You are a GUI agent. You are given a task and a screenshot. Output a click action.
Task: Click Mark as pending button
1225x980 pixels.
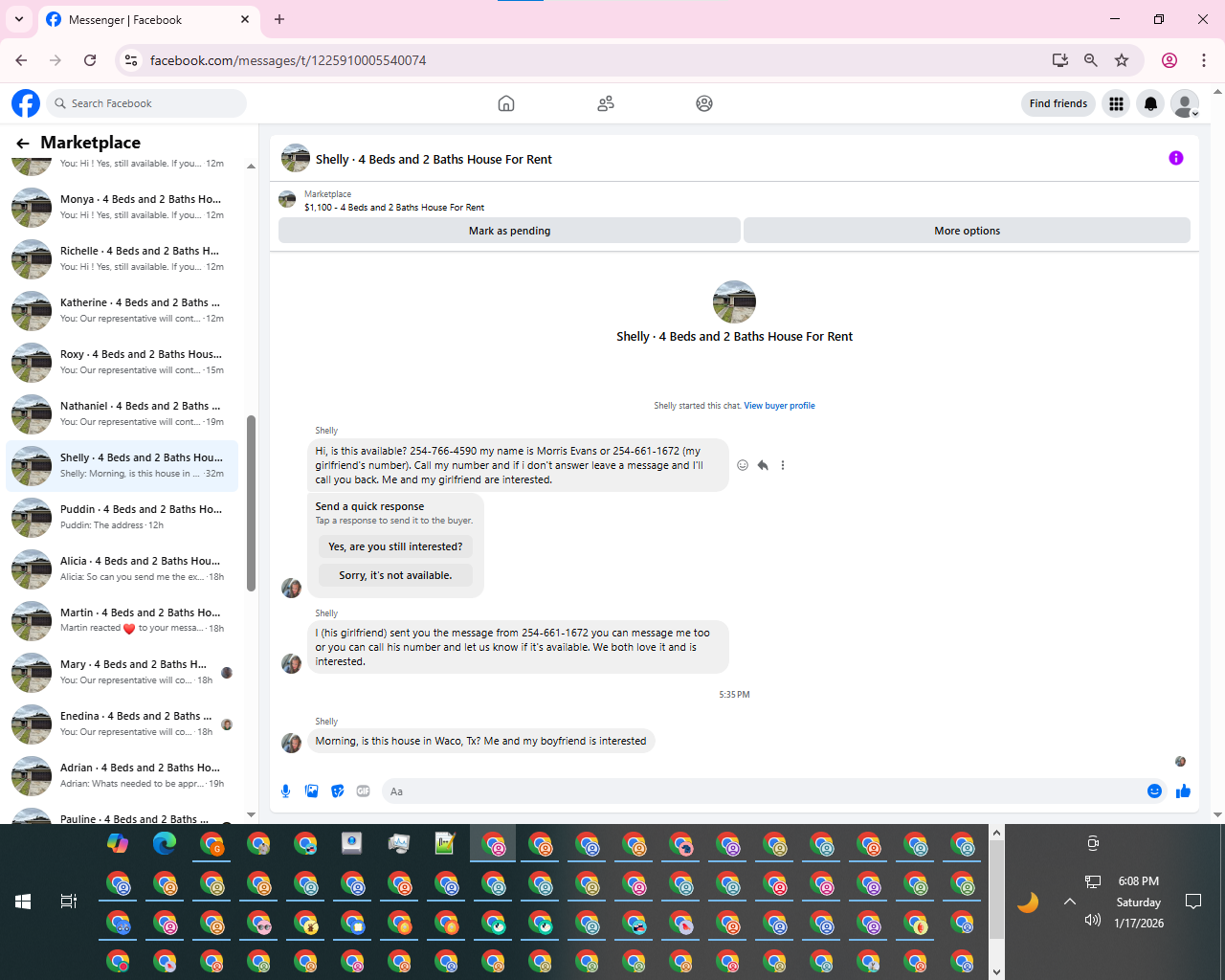click(509, 231)
